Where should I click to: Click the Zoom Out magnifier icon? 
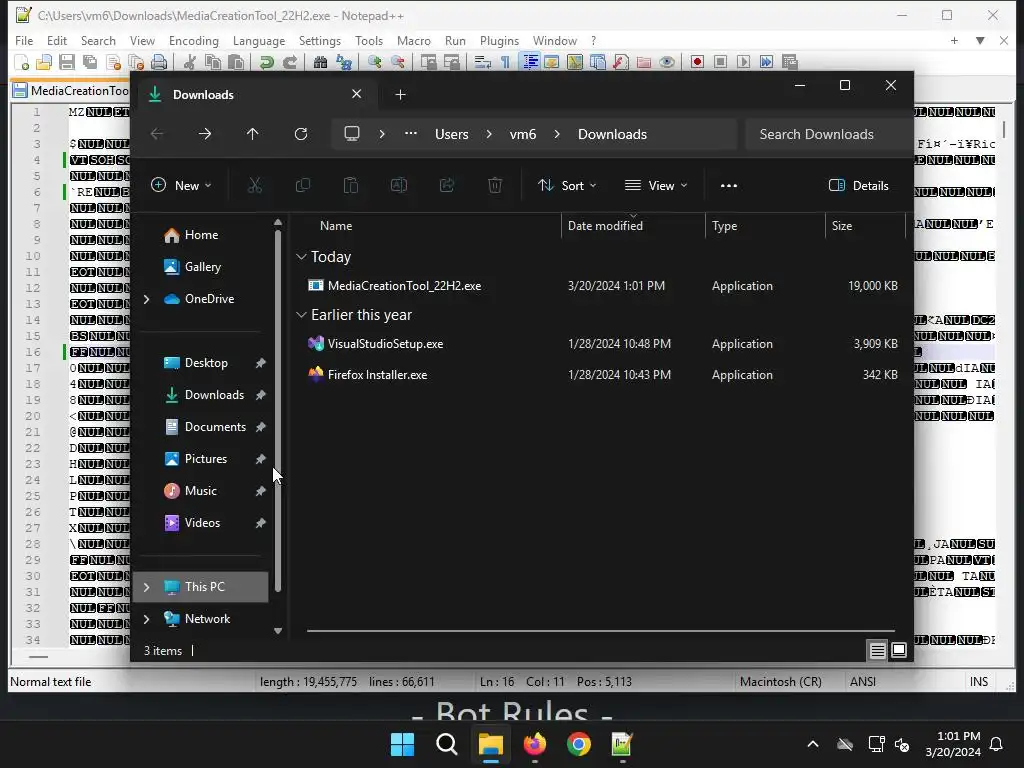pyautogui.click(x=397, y=62)
